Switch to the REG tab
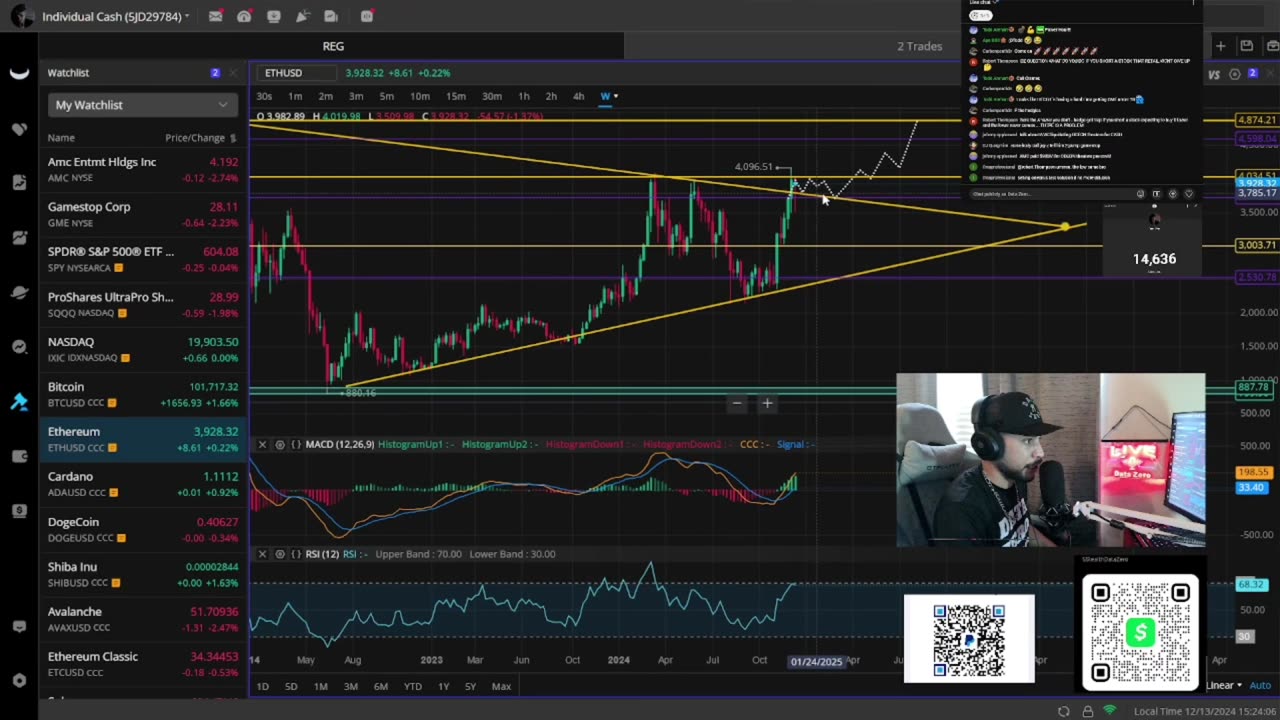 pos(333,46)
